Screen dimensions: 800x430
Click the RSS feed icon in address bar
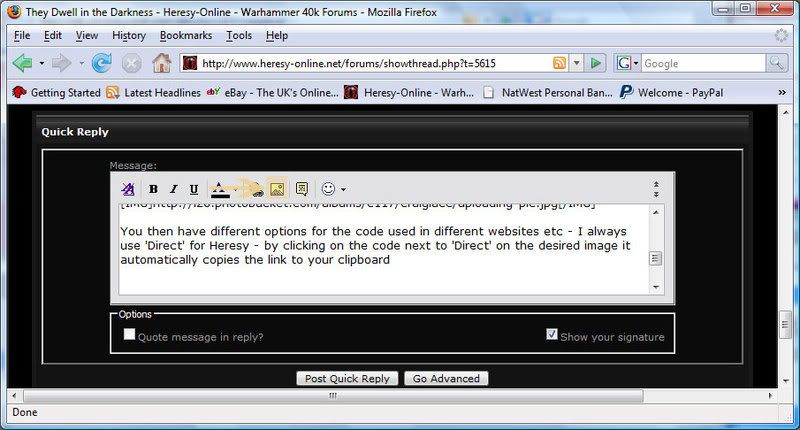pyautogui.click(x=559, y=63)
